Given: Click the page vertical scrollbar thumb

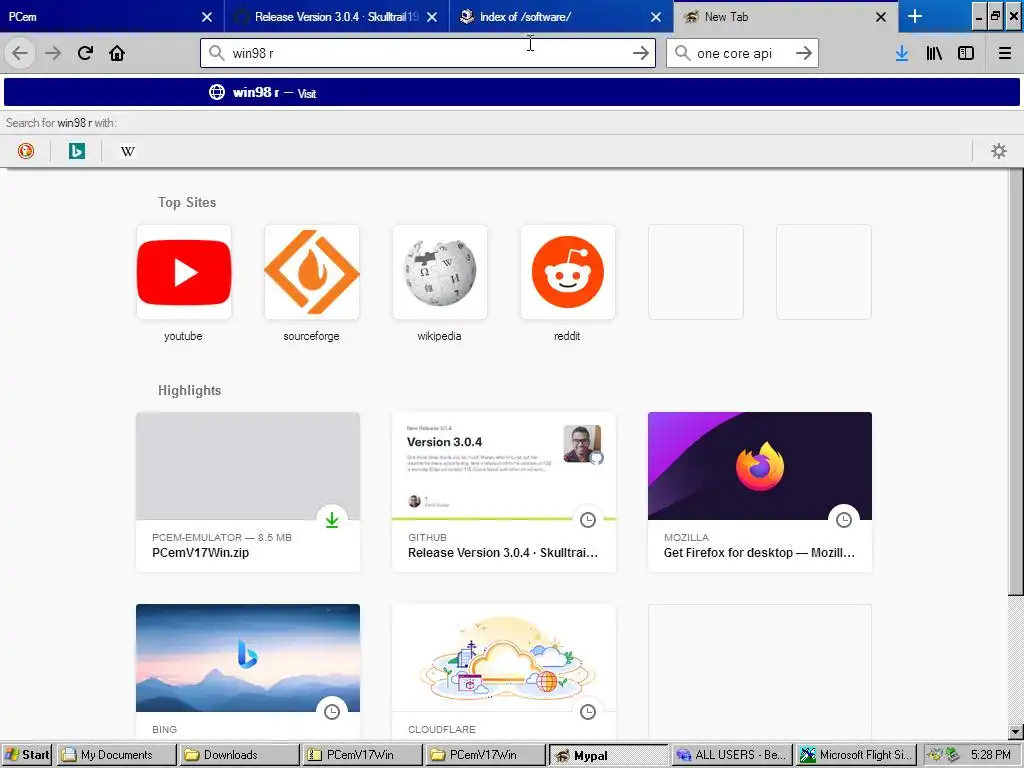Looking at the screenshot, I should (x=1015, y=381).
